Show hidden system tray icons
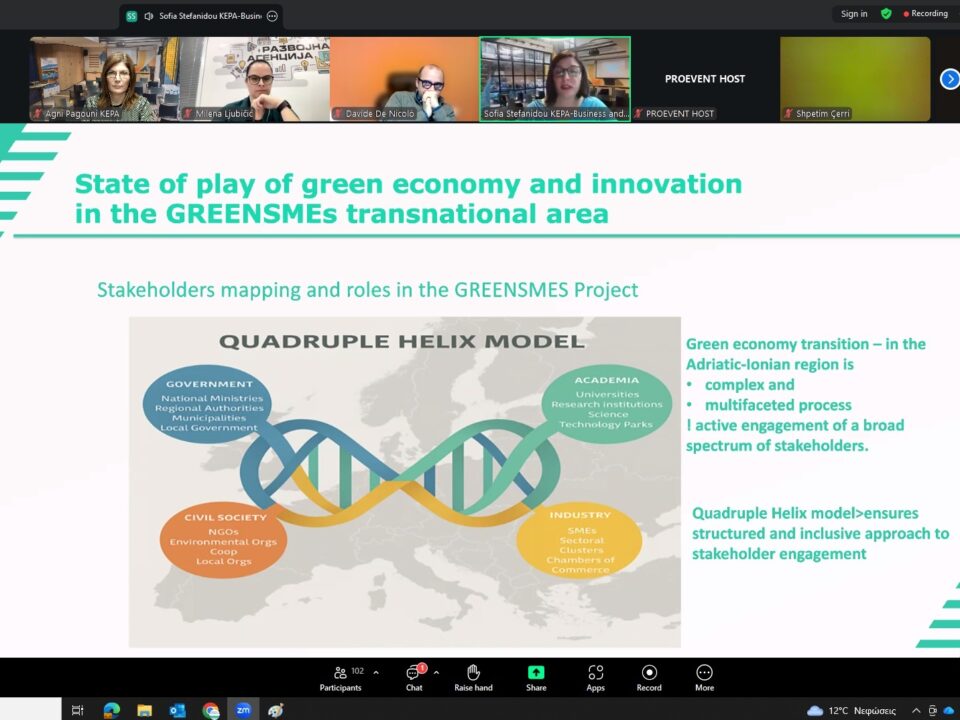960x720 pixels. point(916,710)
